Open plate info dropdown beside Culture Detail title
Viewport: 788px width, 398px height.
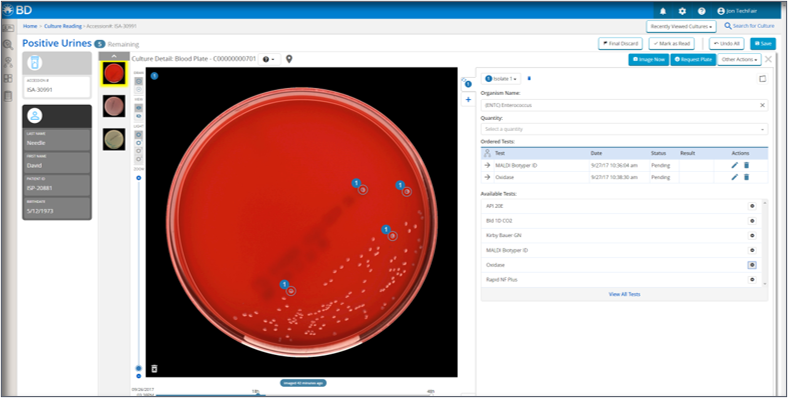(x=269, y=59)
